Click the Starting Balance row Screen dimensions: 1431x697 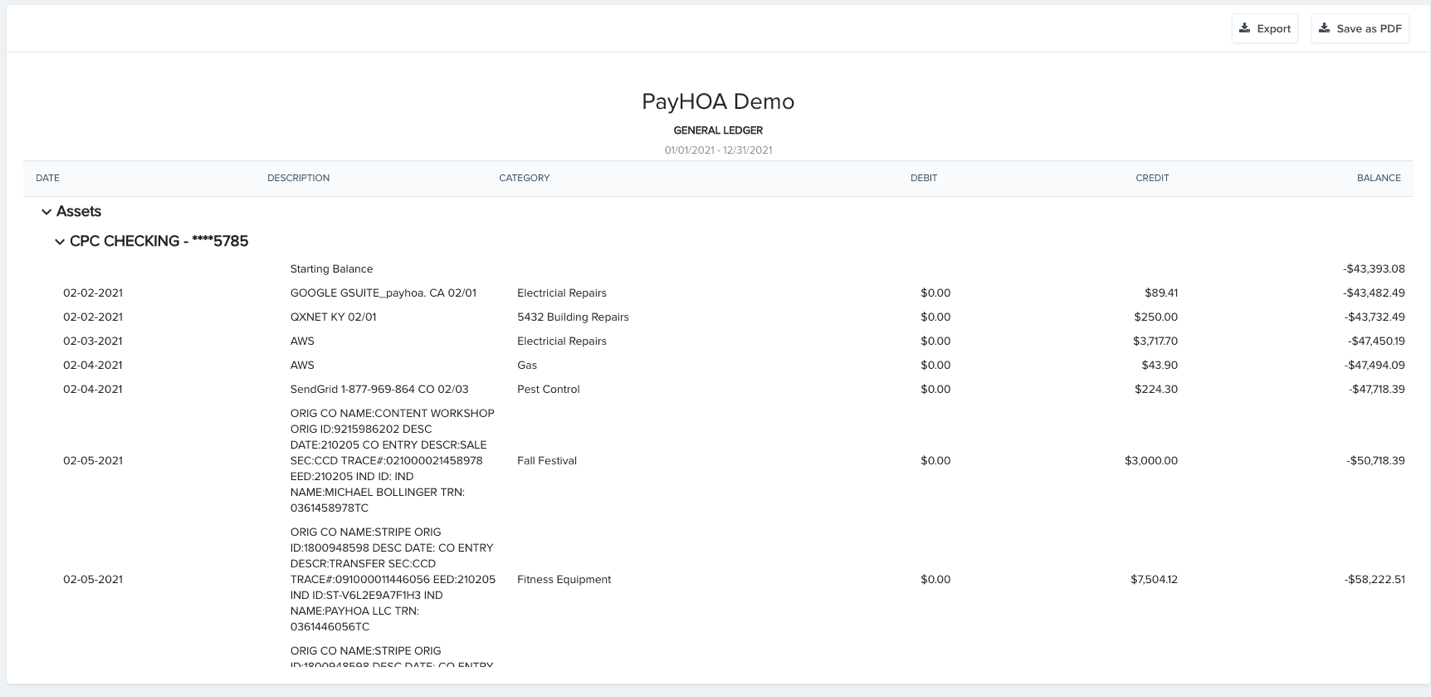click(718, 269)
